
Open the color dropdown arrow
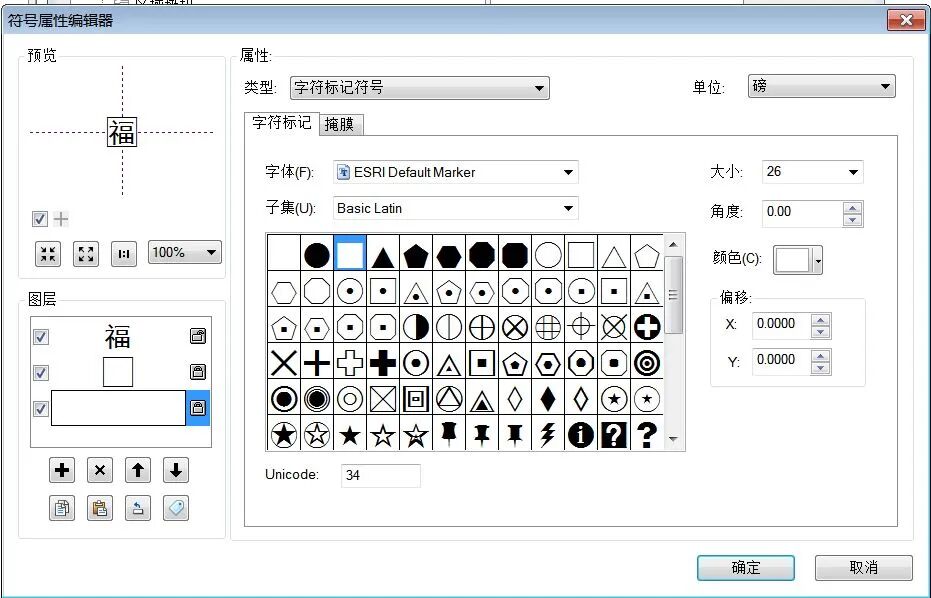click(x=818, y=261)
